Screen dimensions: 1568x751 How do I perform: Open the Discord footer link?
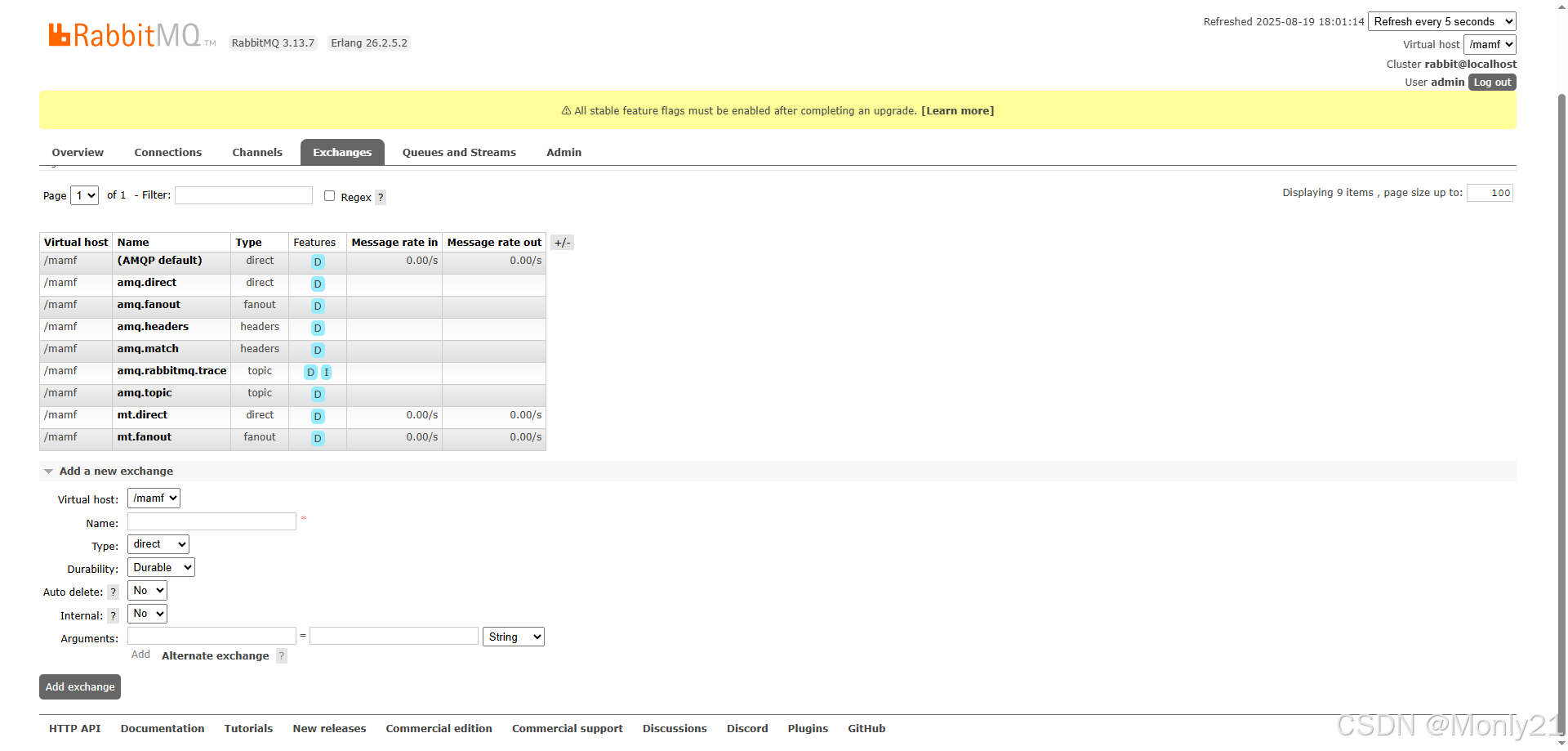coord(747,729)
